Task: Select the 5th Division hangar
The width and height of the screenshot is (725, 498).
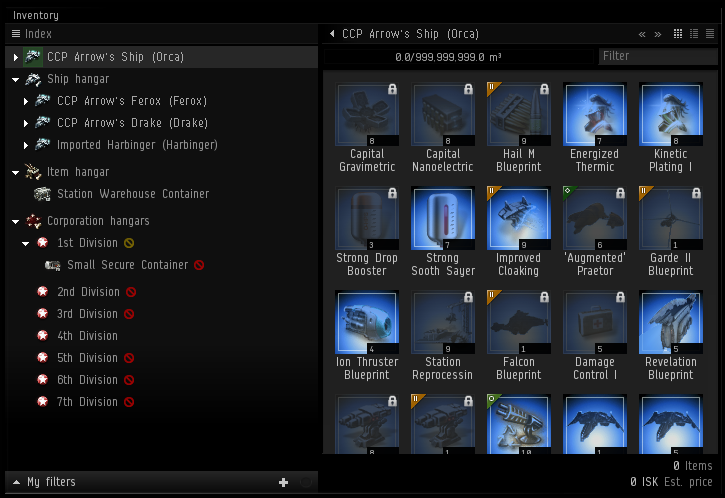Action: [x=87, y=358]
